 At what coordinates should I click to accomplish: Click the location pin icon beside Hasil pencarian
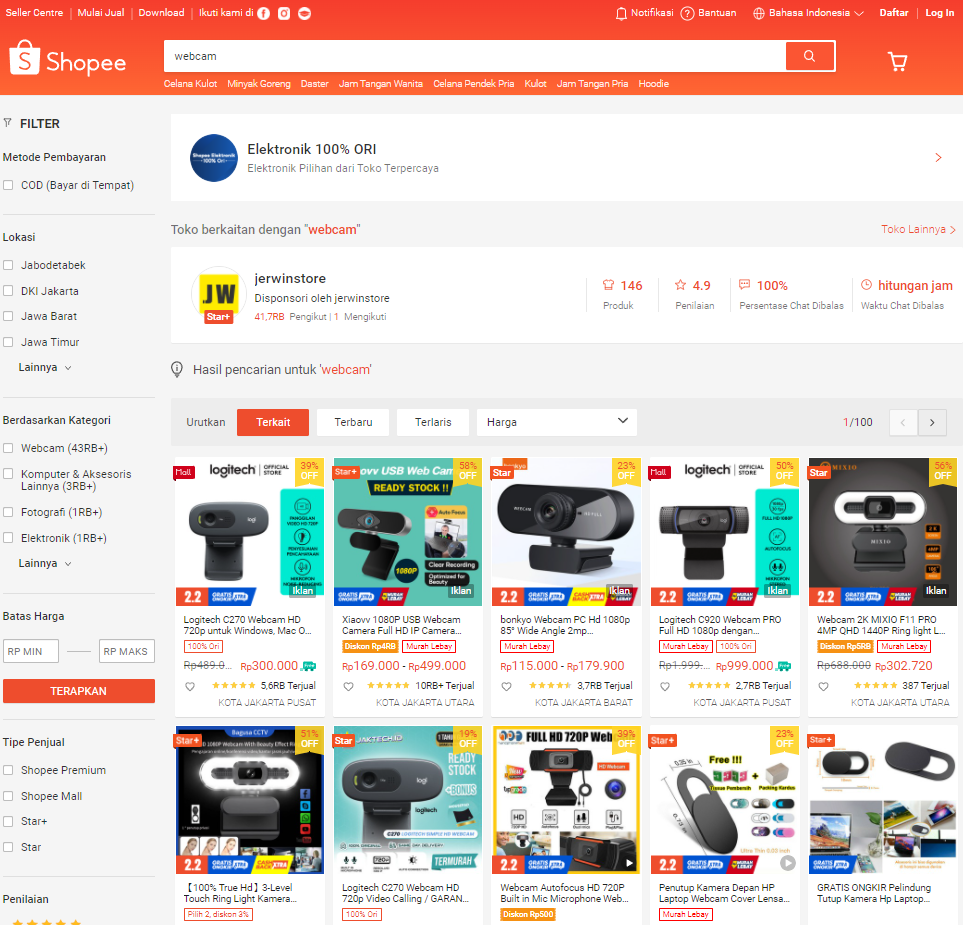177,369
